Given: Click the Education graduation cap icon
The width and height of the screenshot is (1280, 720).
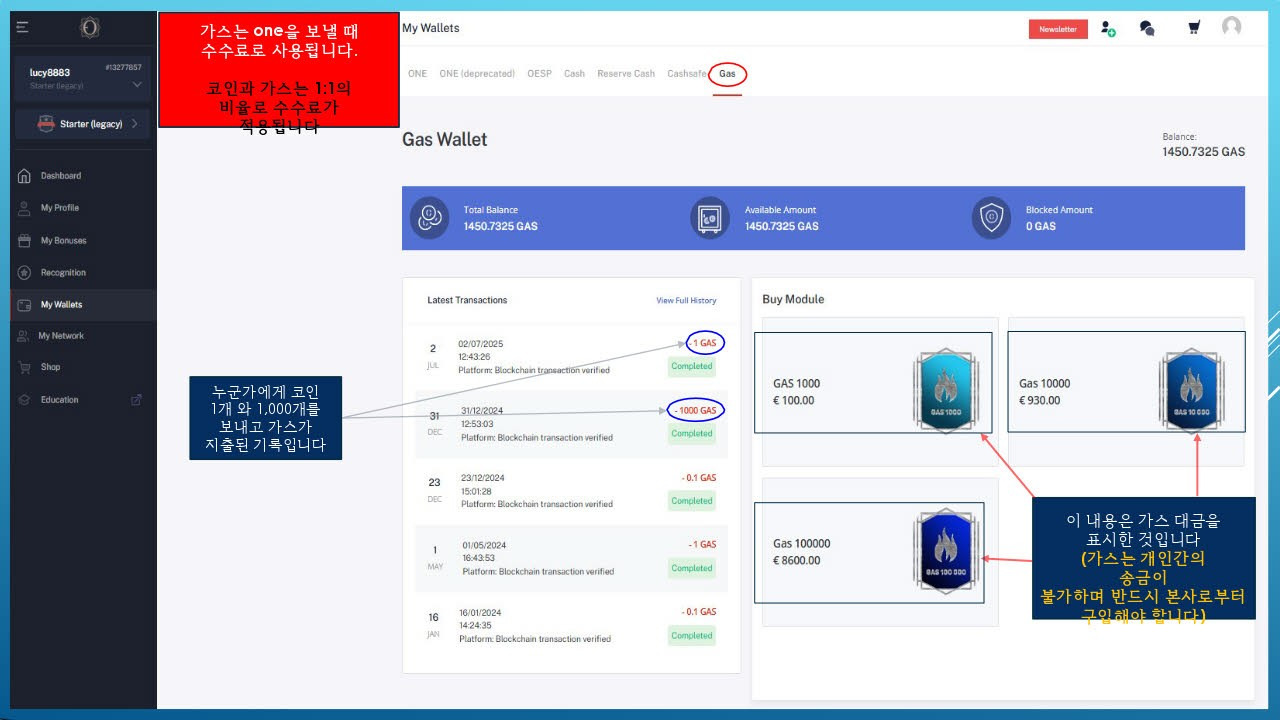Looking at the screenshot, I should point(25,400).
